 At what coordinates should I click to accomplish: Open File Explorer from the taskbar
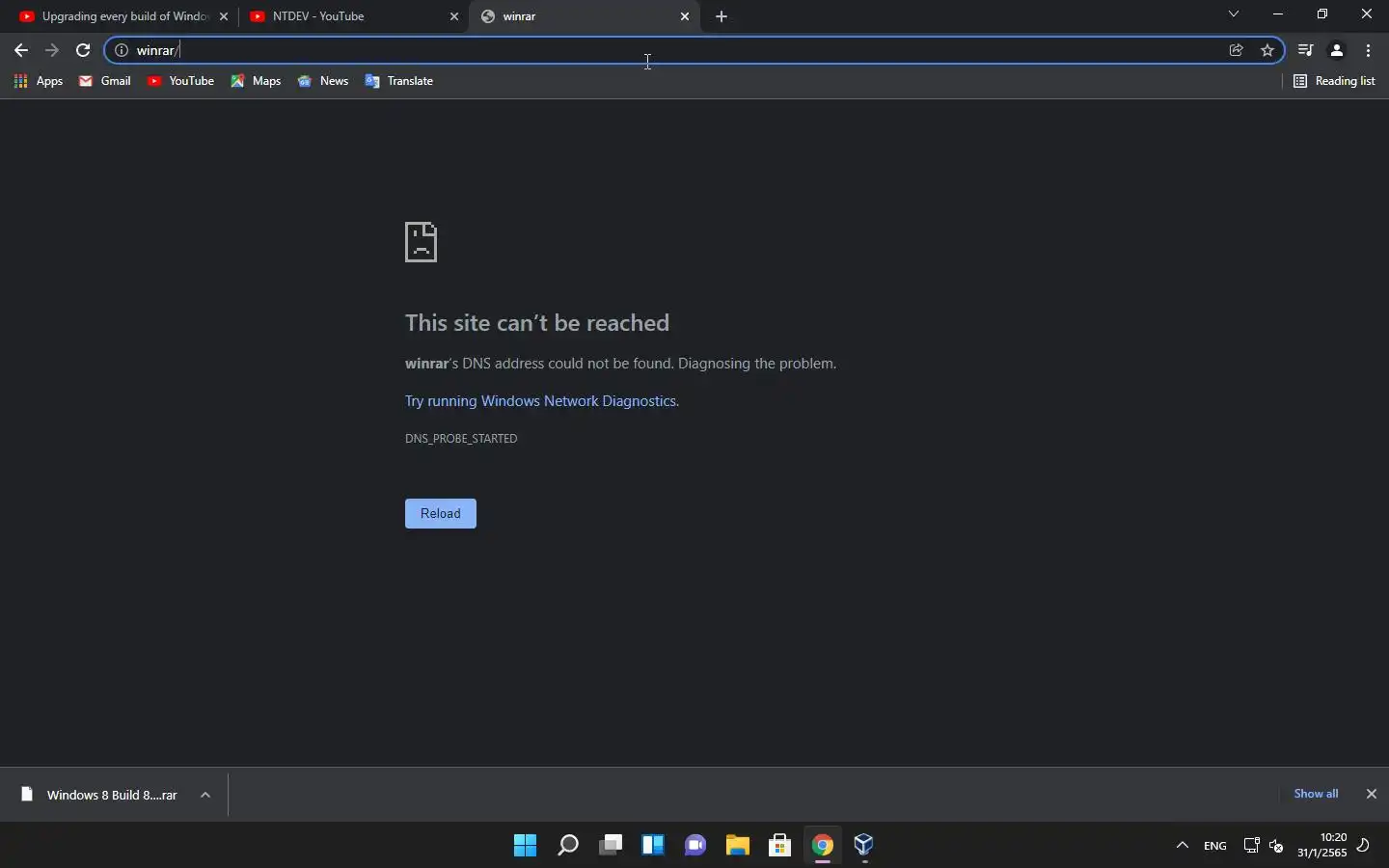point(739,847)
